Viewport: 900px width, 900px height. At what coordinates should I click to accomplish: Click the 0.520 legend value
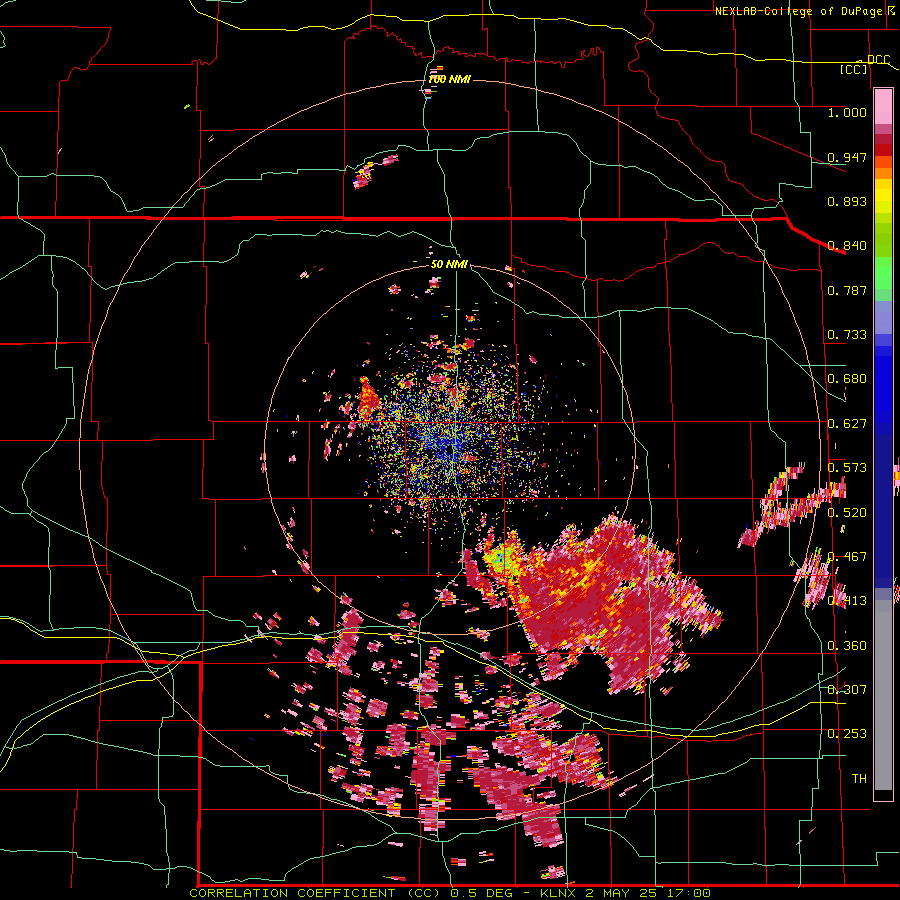[847, 513]
